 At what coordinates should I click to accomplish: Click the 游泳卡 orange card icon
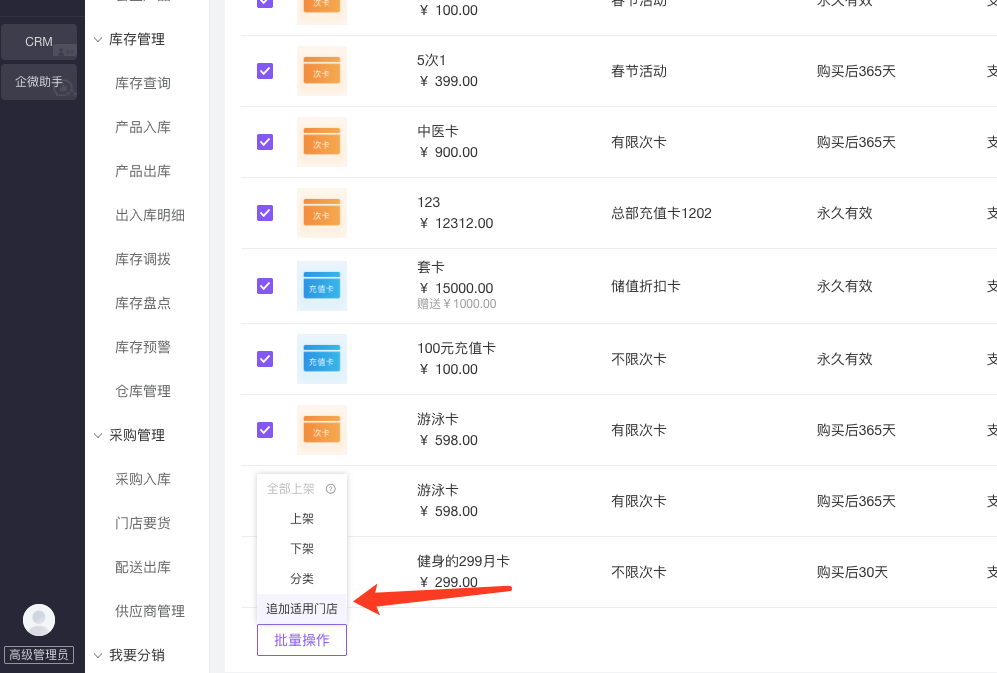(321, 430)
